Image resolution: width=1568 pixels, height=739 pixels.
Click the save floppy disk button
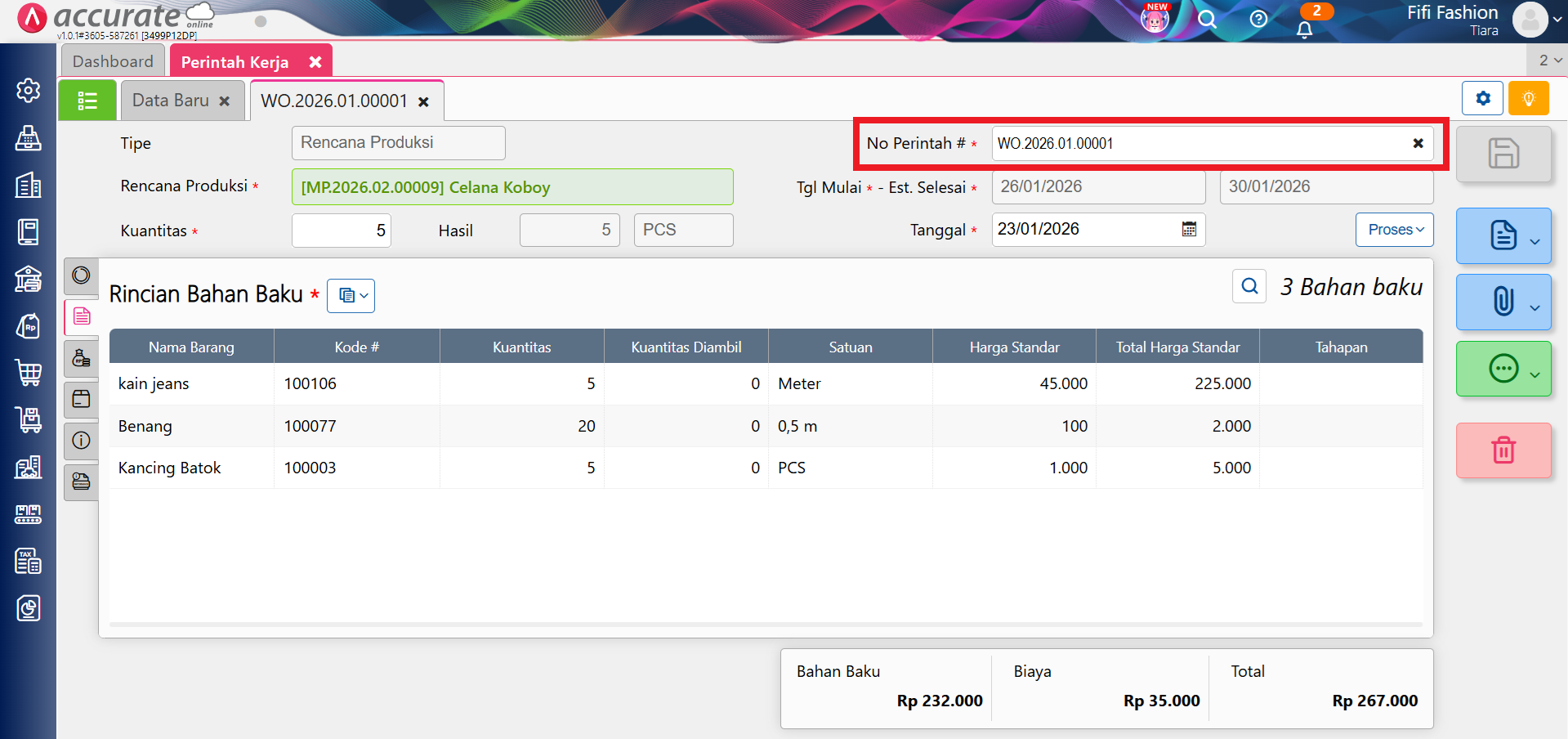tap(1503, 154)
